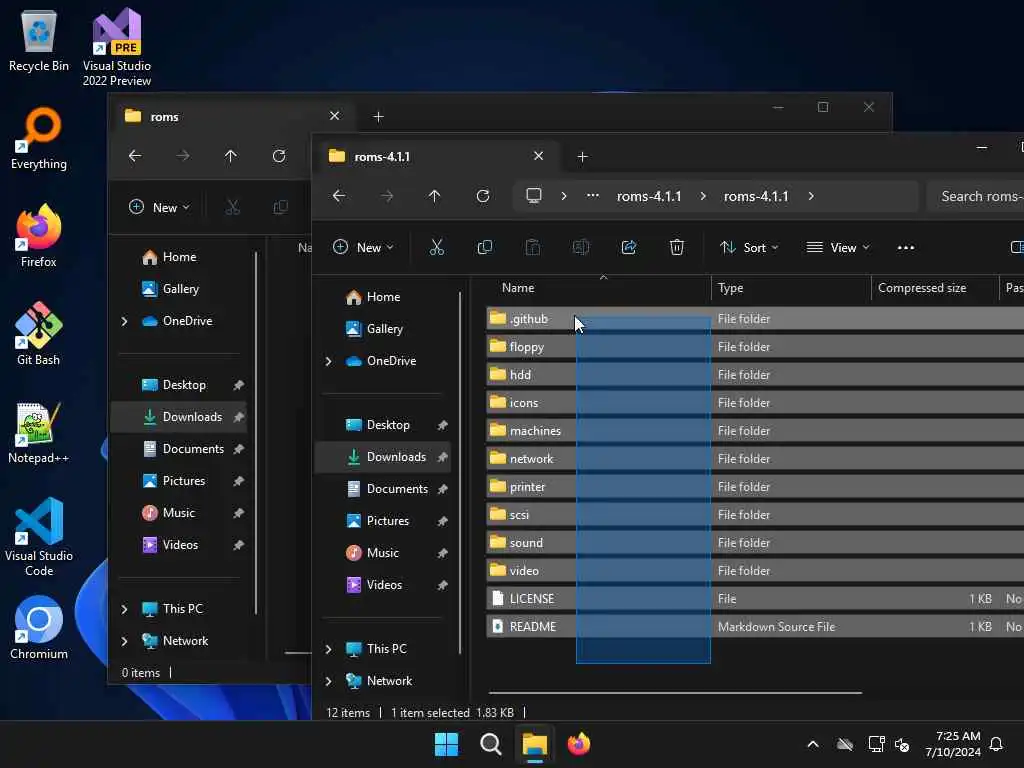Screen dimensions: 1024x768
Task: Open notification bell in system tray
Action: point(996,744)
